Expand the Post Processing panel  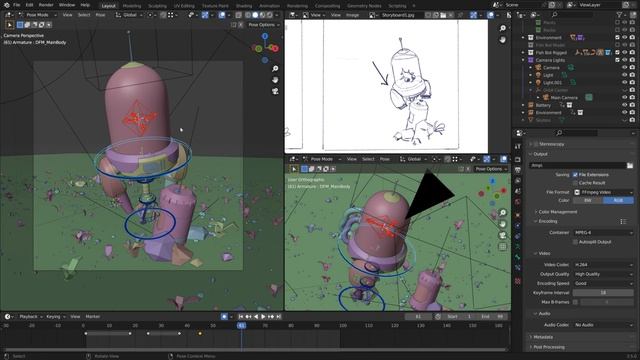(x=549, y=347)
